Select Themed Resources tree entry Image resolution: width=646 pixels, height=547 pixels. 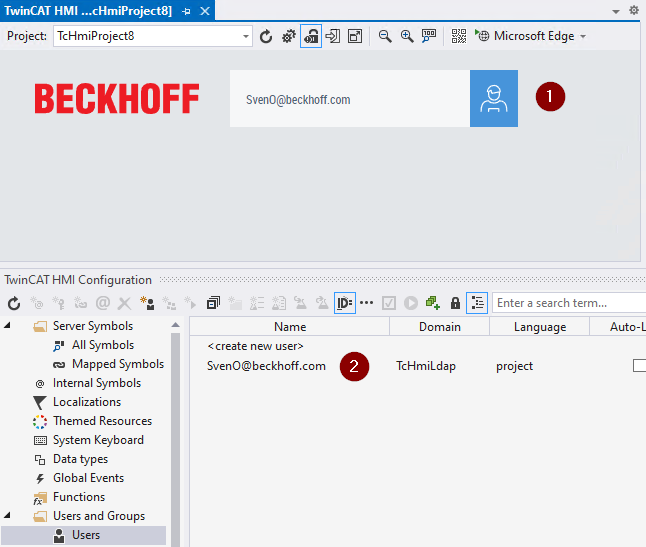pyautogui.click(x=102, y=421)
